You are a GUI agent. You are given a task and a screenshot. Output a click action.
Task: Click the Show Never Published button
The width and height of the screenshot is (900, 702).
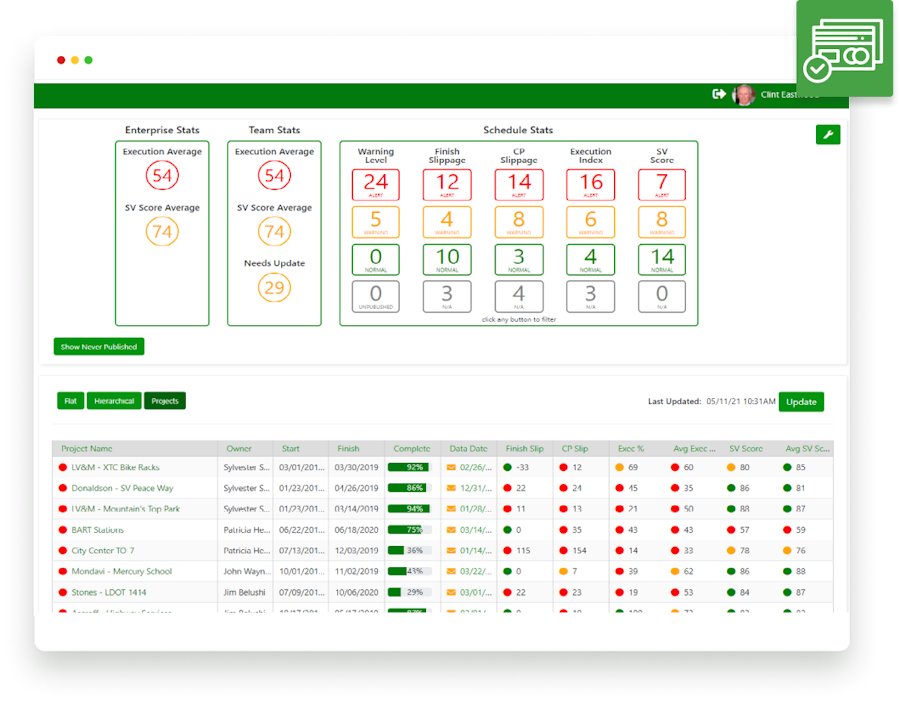(99, 347)
